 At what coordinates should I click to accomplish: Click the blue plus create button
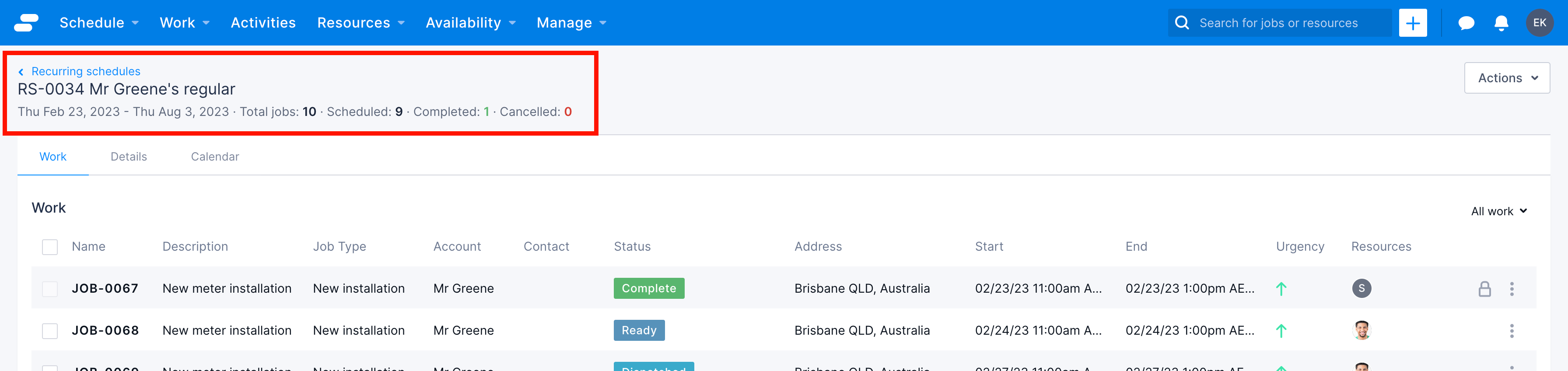pyautogui.click(x=1412, y=23)
